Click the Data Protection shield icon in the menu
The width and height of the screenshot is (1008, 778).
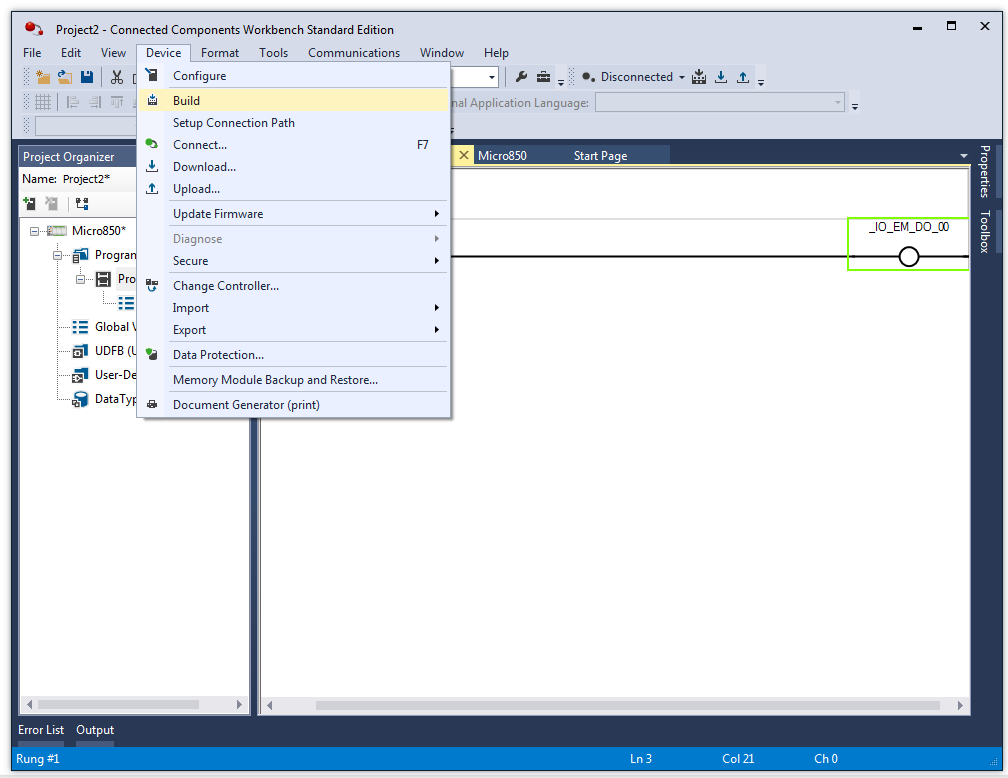[152, 354]
